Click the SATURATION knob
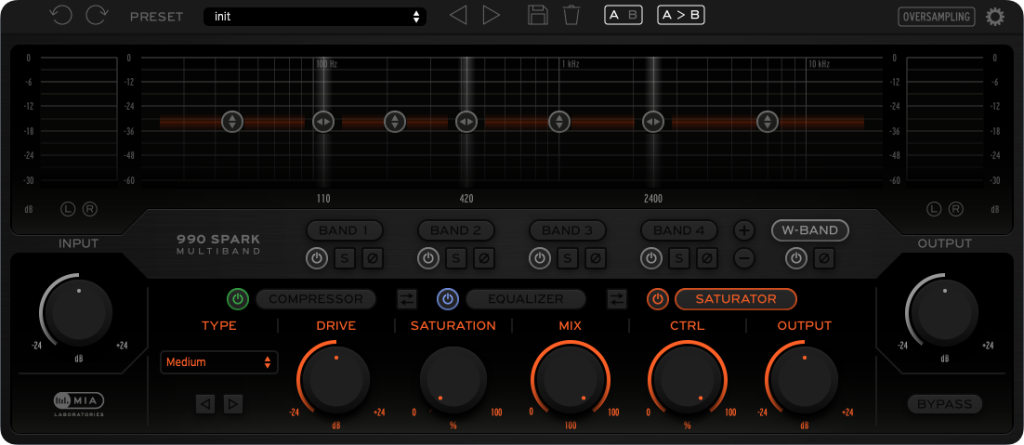1024x445 pixels. [x=453, y=380]
